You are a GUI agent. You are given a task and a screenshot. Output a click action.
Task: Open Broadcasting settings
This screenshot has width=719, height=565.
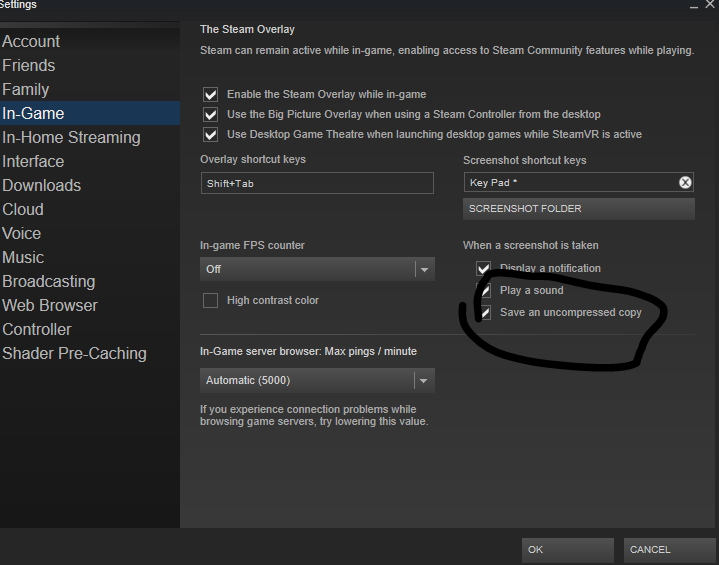(90, 281)
